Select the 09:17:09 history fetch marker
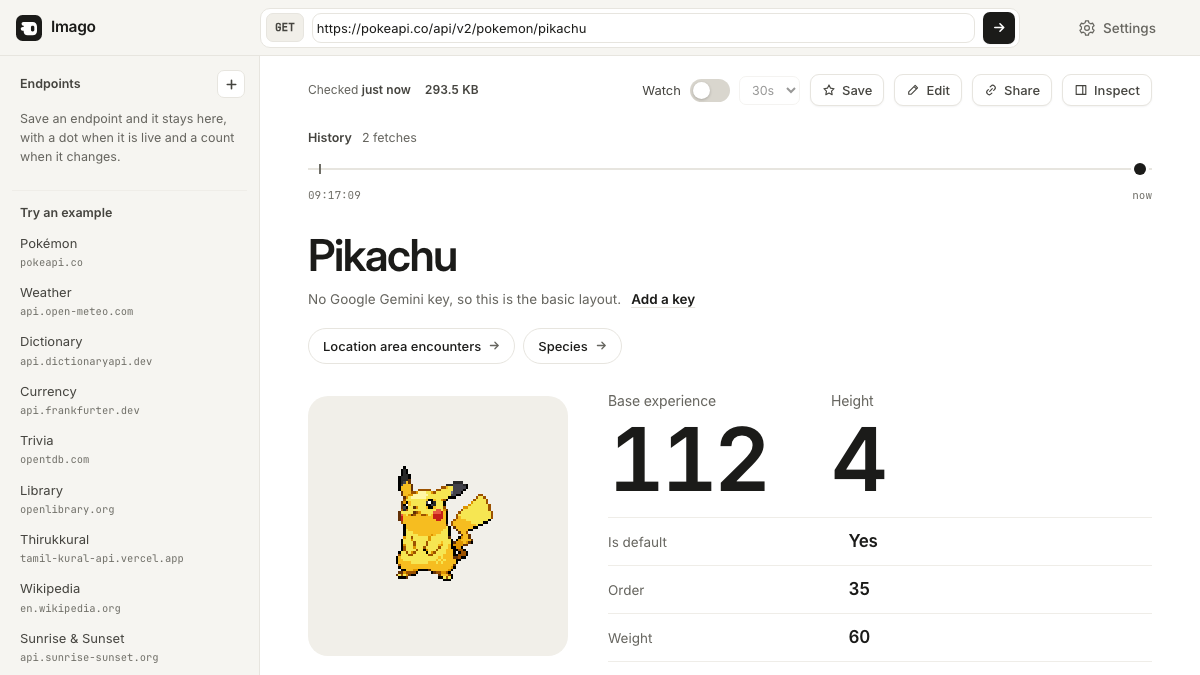The height and width of the screenshot is (675, 1200). [x=320, y=169]
